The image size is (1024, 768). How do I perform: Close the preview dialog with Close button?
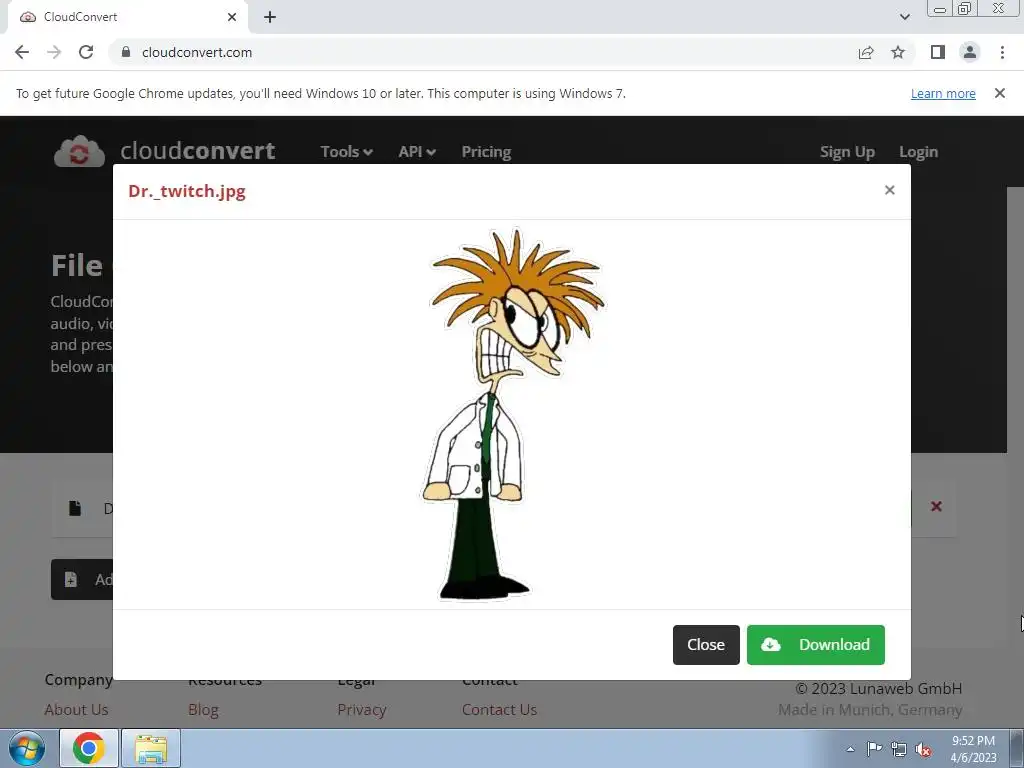(706, 645)
